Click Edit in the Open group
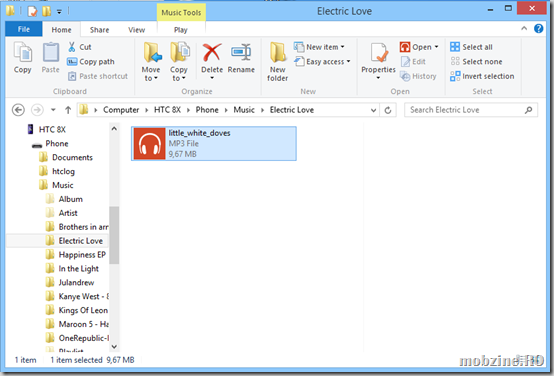This screenshot has width=554, height=376. pyautogui.click(x=413, y=61)
